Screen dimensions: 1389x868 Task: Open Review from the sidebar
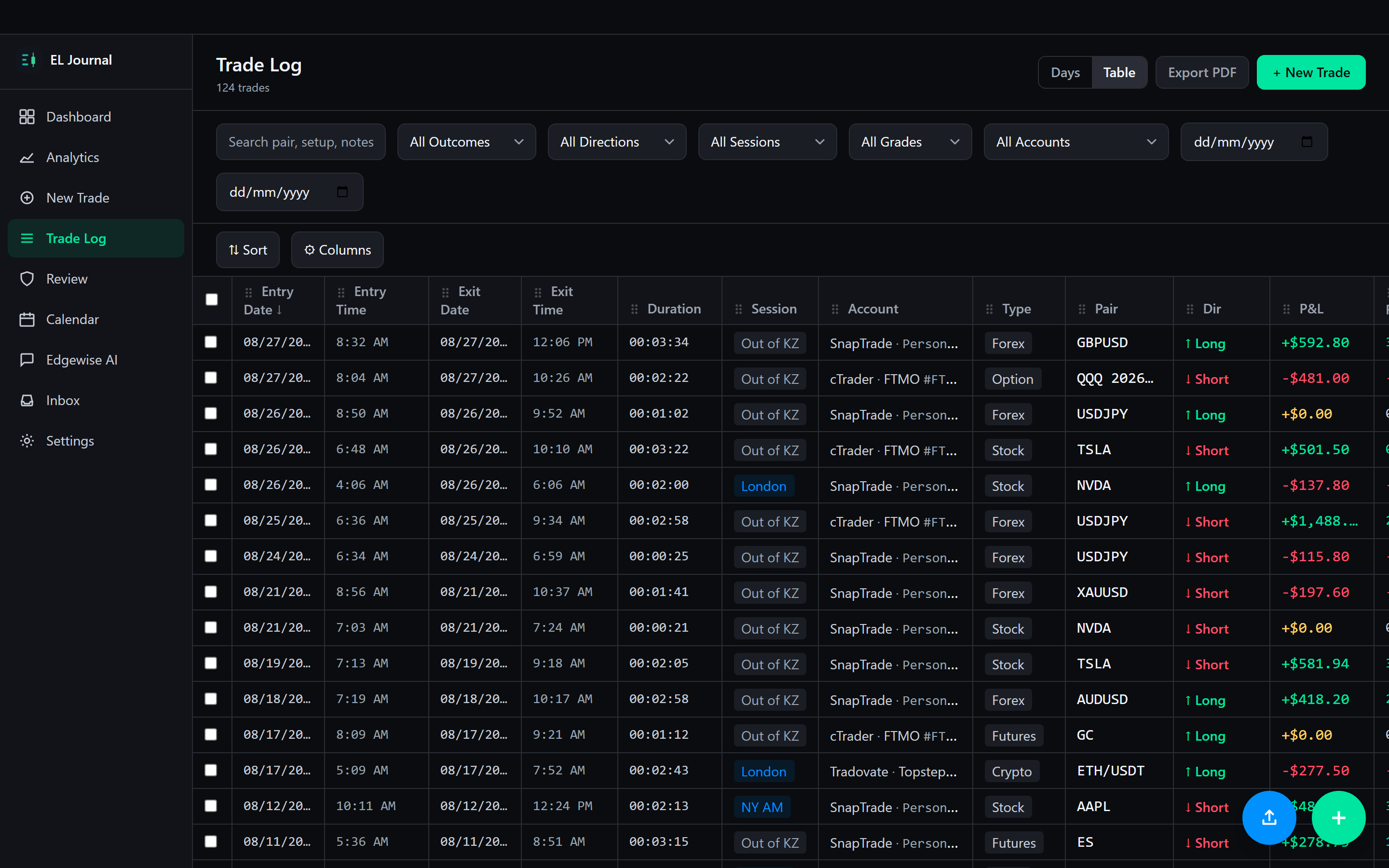96,279
